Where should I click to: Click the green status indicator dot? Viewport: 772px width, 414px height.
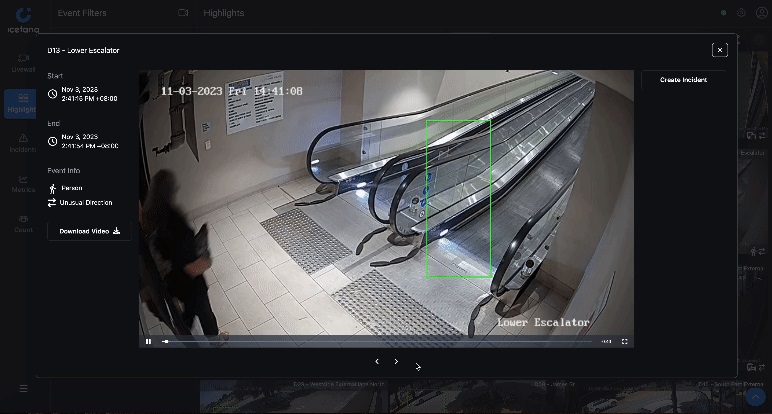[x=723, y=13]
